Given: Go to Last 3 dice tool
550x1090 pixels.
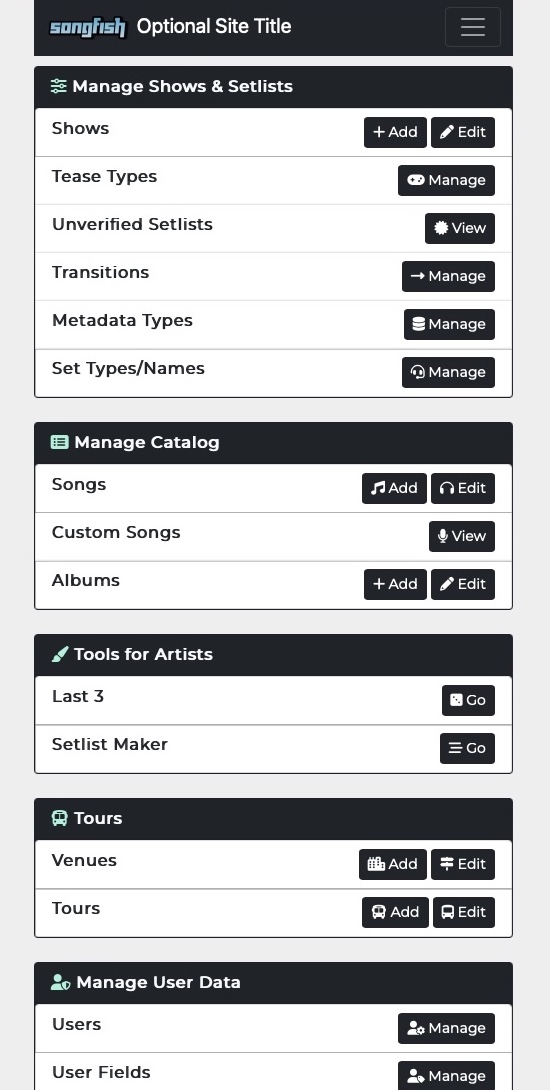Looking at the screenshot, I should 469,700.
